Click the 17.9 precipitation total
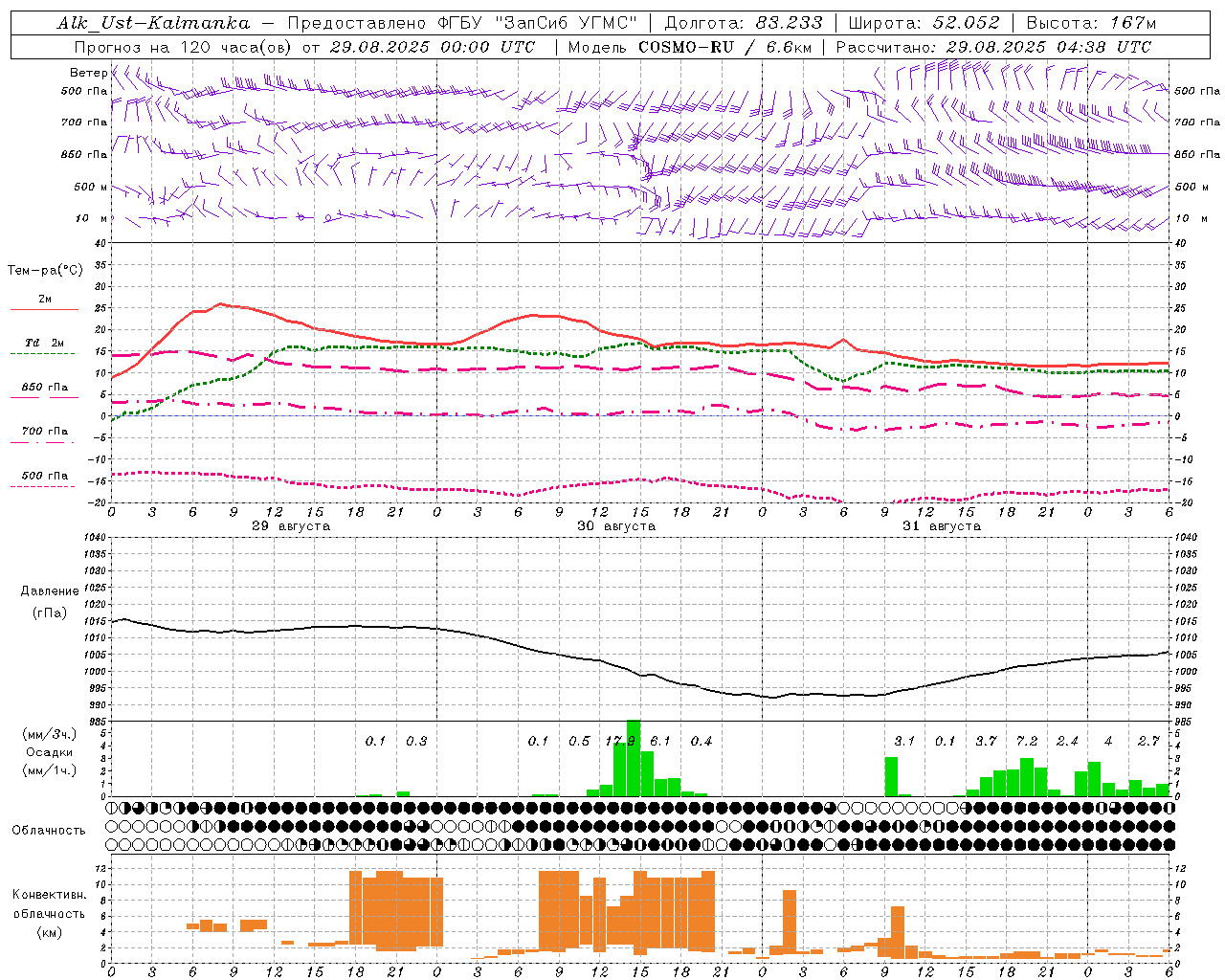Image resolution: width=1225 pixels, height=980 pixels. [x=620, y=742]
